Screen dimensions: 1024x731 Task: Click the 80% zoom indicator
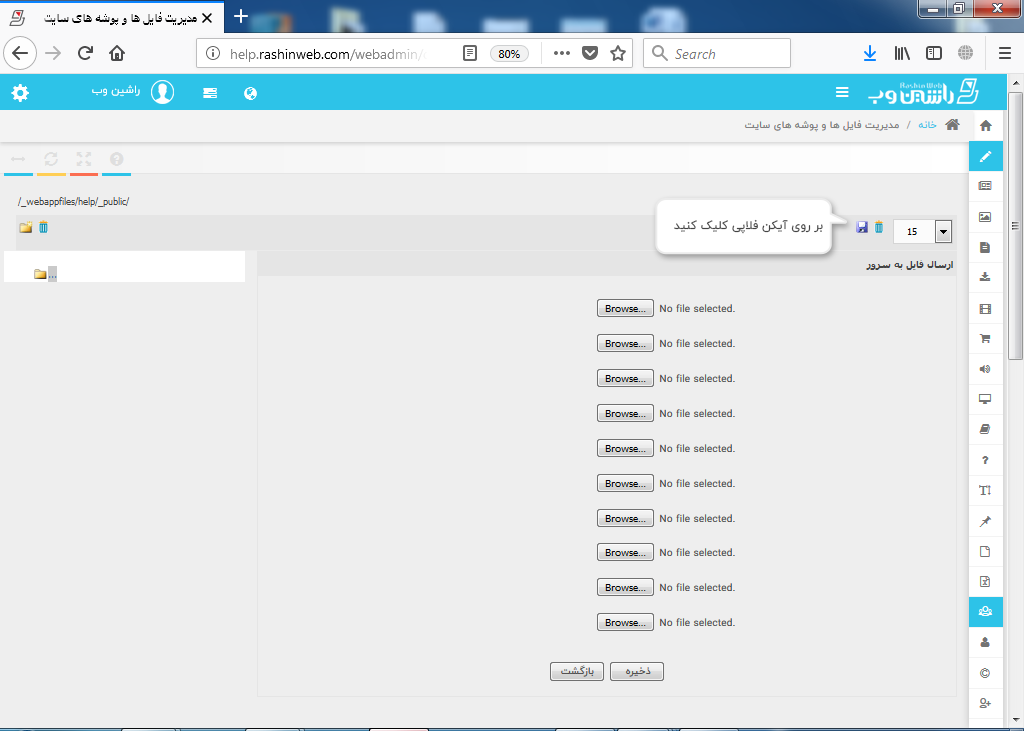509,54
